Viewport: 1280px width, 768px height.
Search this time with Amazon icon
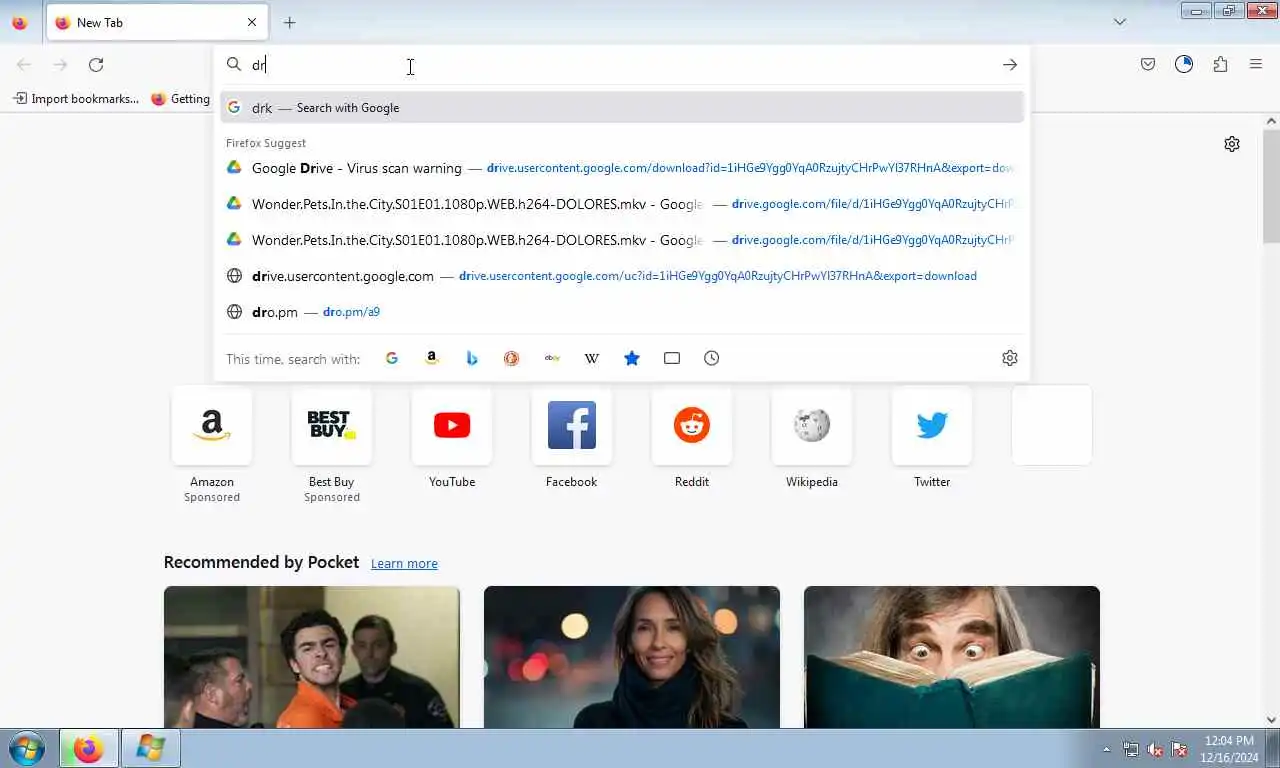[432, 358]
